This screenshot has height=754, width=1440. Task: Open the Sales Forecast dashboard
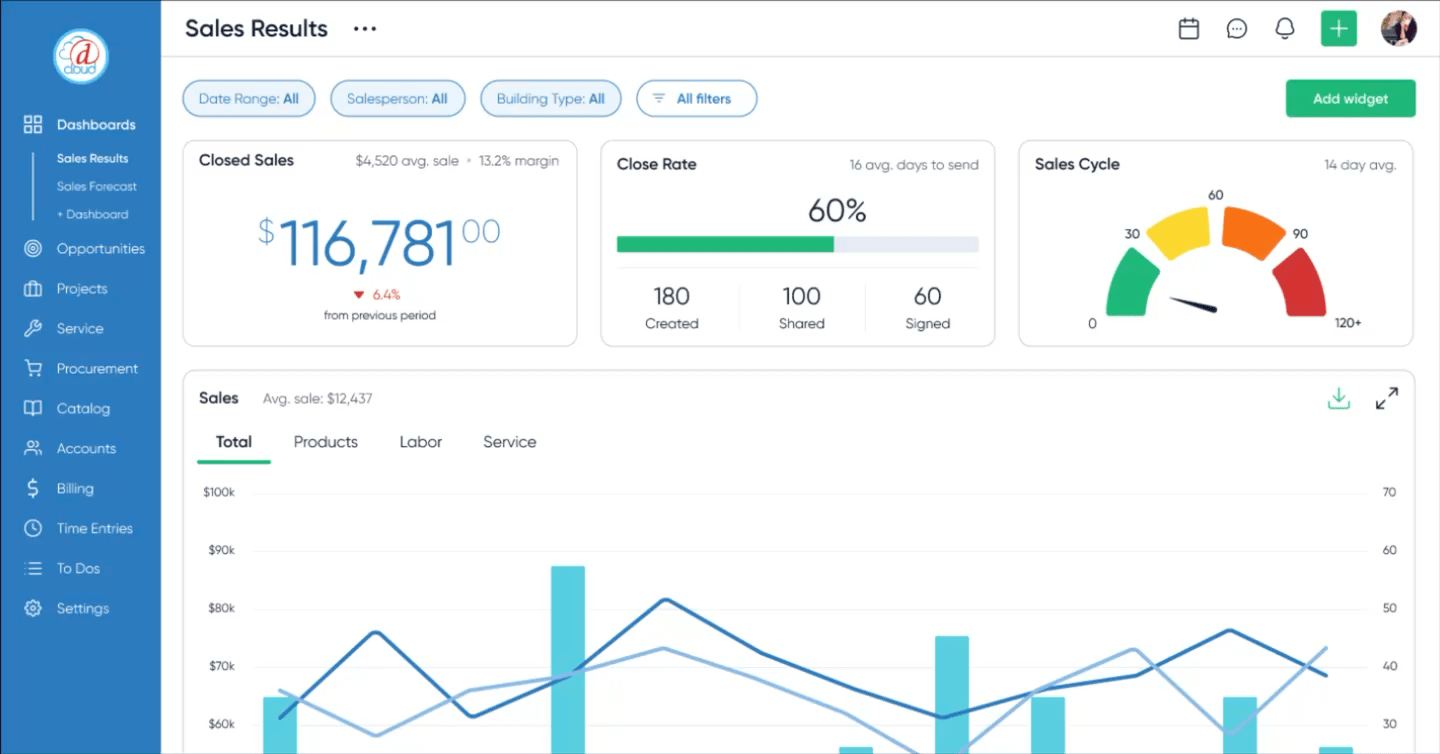tap(97, 186)
